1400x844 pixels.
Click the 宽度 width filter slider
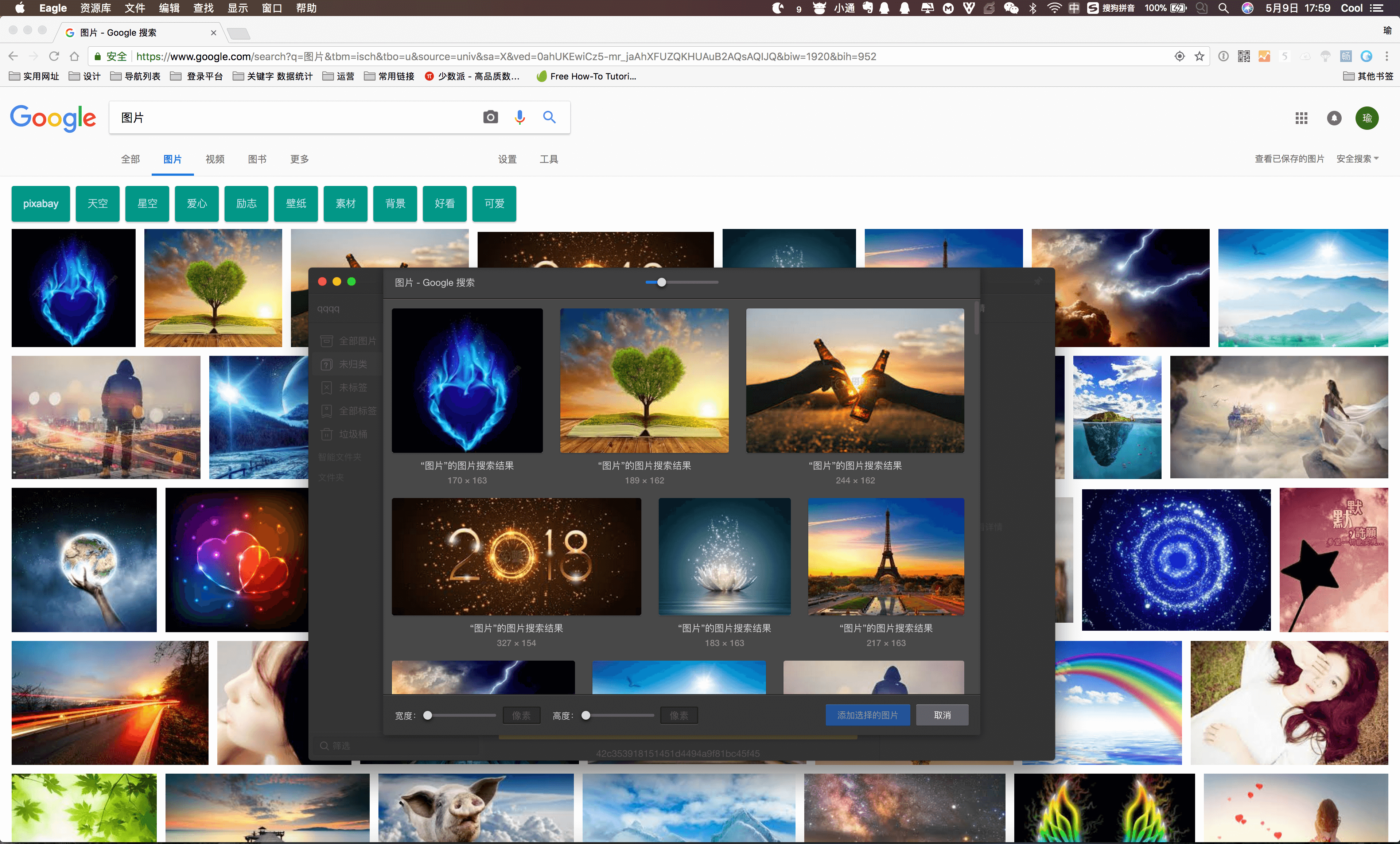460,716
